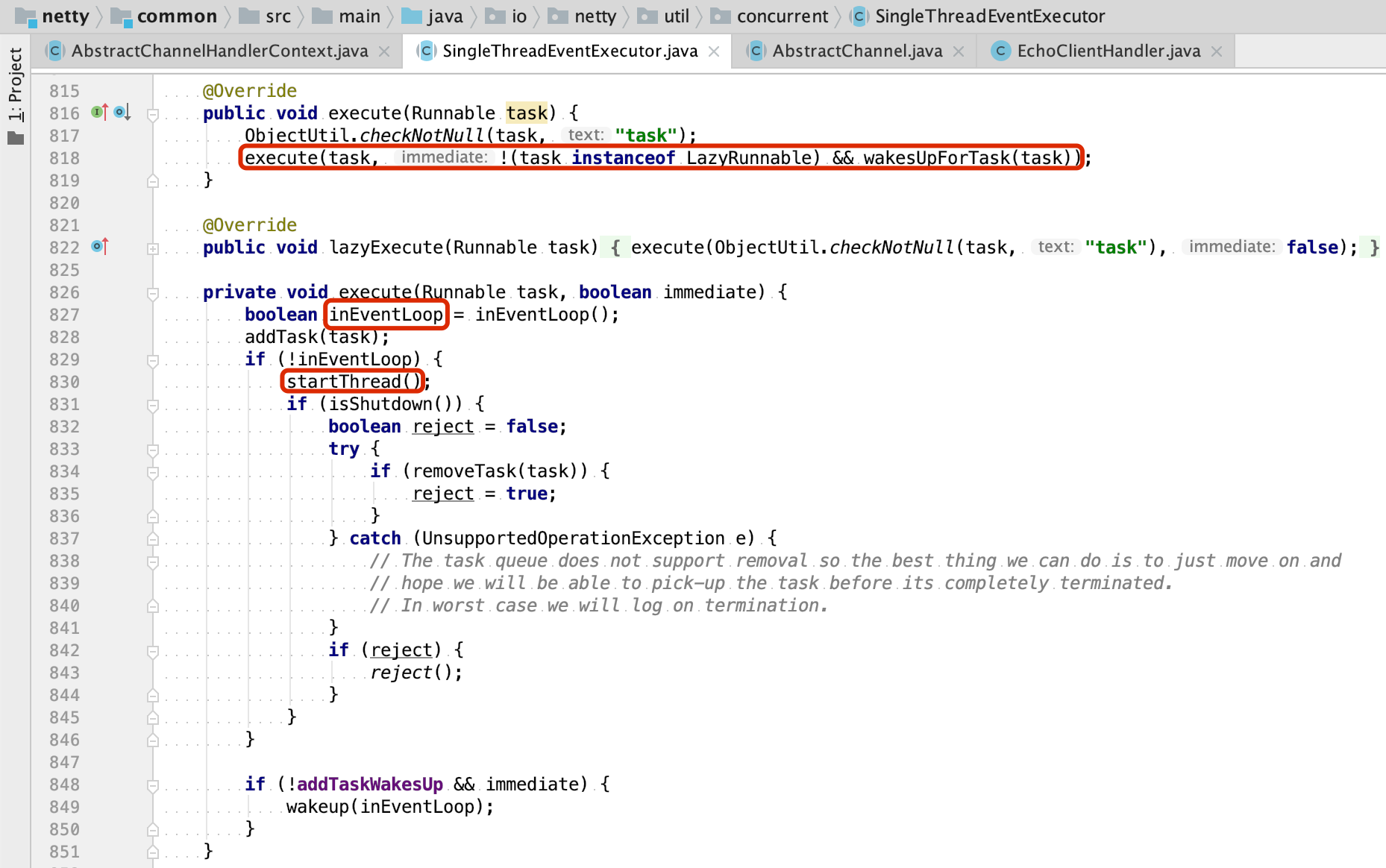Viewport: 1386px width, 868px height.
Task: Click the concurrent package icon in the breadcrumbs
Action: pos(721,16)
